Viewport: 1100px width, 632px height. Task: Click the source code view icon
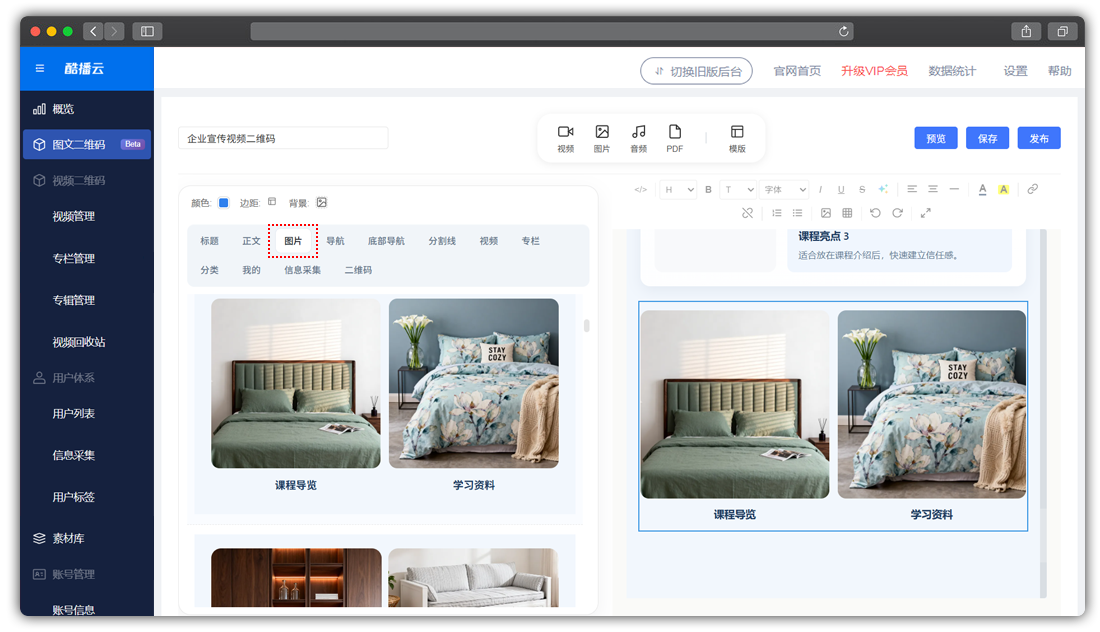click(x=641, y=189)
